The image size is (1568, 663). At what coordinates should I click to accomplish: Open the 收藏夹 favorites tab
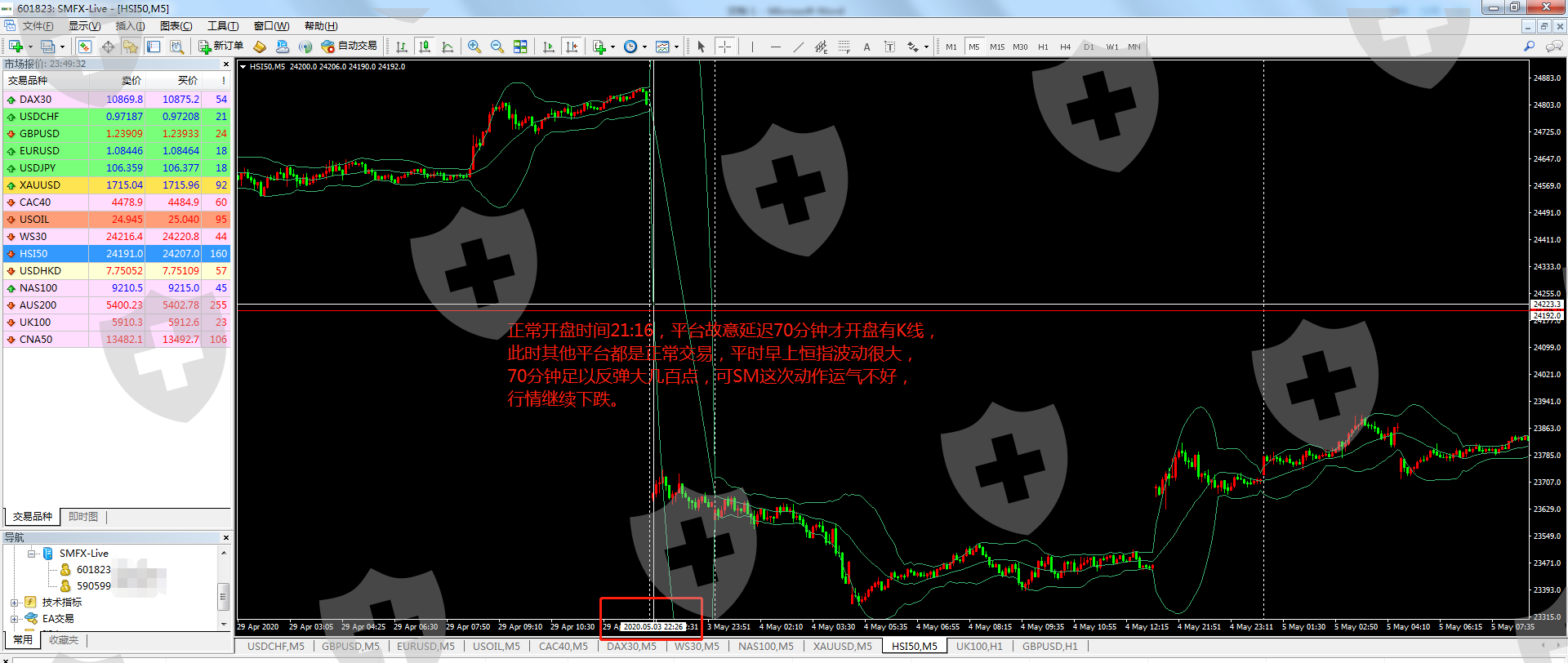(x=64, y=640)
